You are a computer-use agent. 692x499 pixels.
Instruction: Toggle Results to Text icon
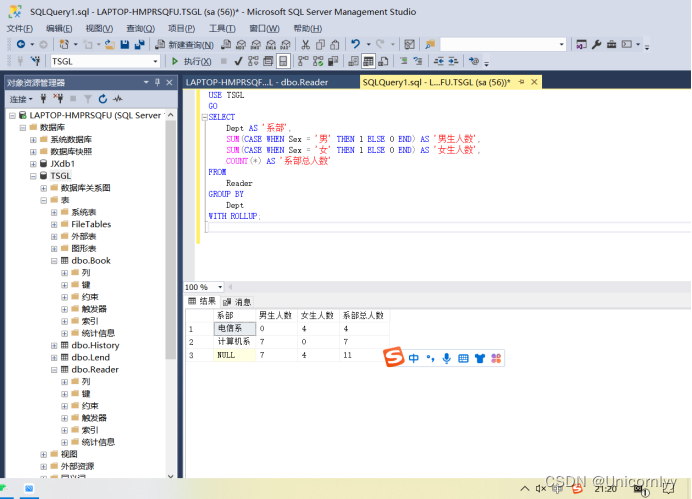coord(353,61)
